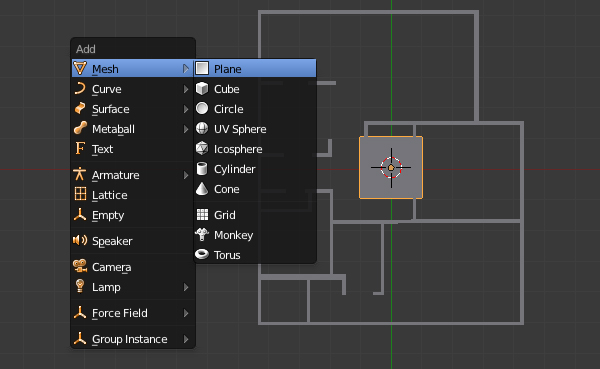The height and width of the screenshot is (369, 600).
Task: Click the Icosphere icon
Action: [x=202, y=149]
